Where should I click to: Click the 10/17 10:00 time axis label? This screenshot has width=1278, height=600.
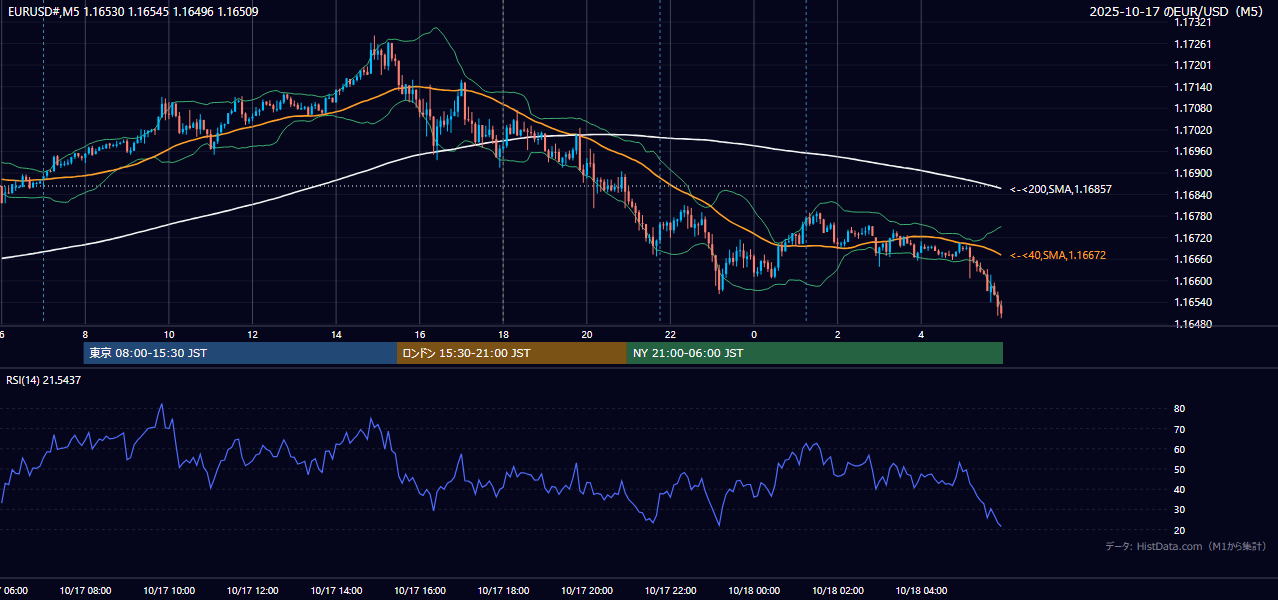tap(169, 590)
